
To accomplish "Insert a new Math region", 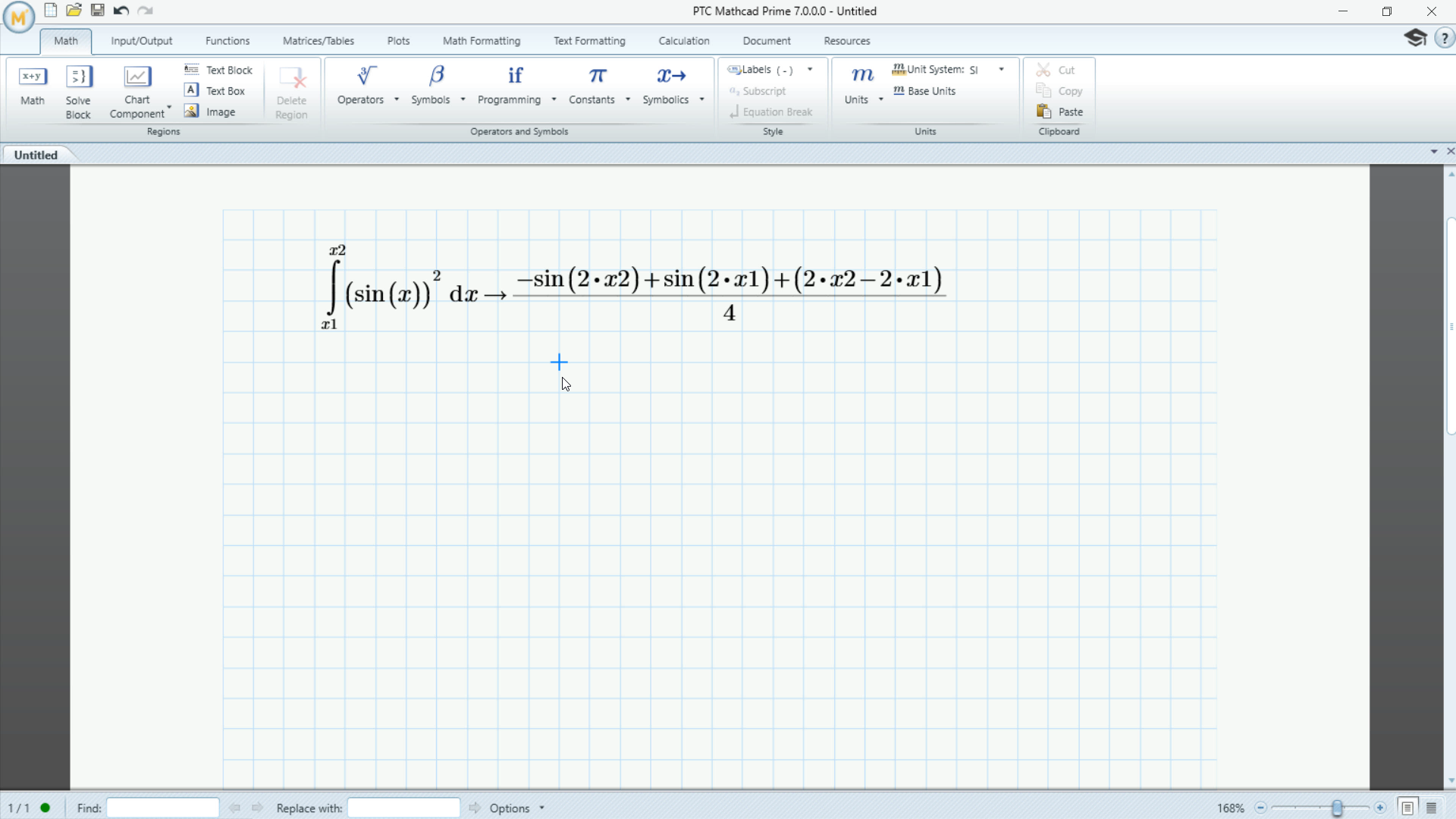I will click(33, 86).
